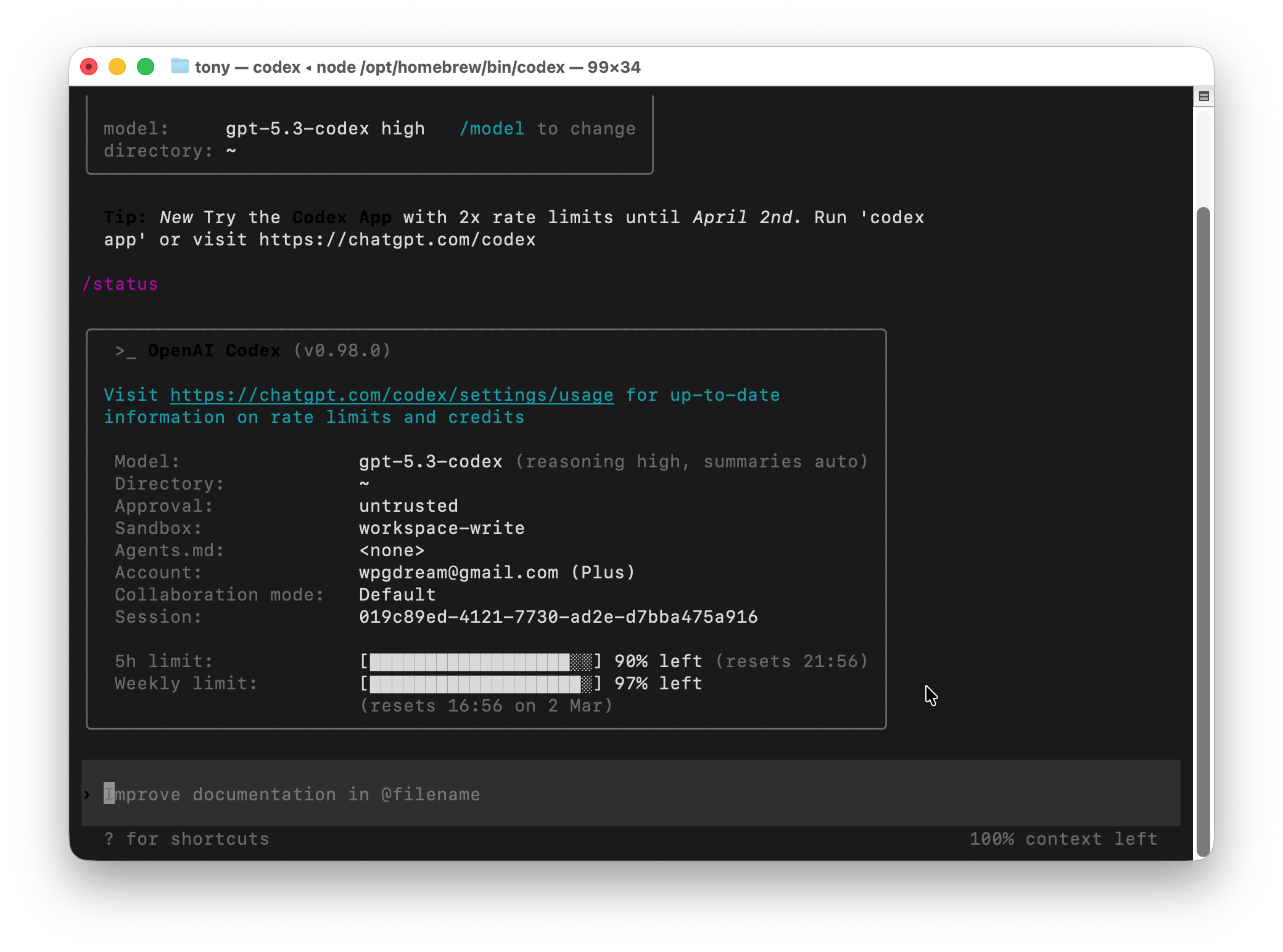Click the green full-screen window button
1283x952 pixels.
point(146,67)
